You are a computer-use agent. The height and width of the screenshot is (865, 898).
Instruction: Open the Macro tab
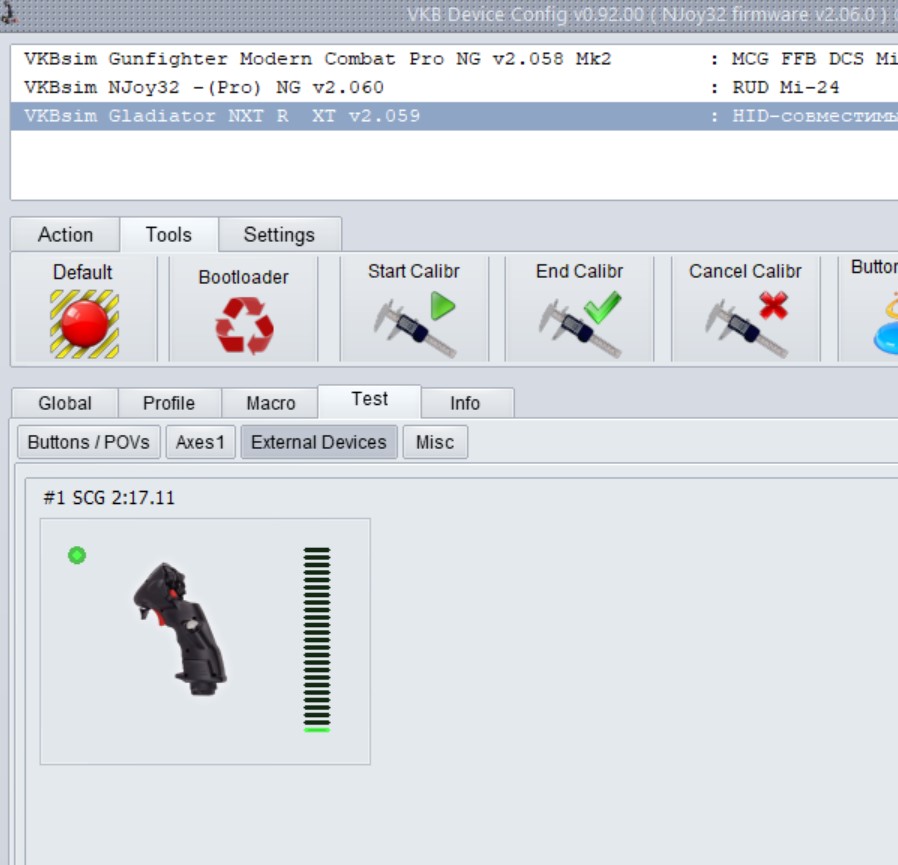(270, 403)
